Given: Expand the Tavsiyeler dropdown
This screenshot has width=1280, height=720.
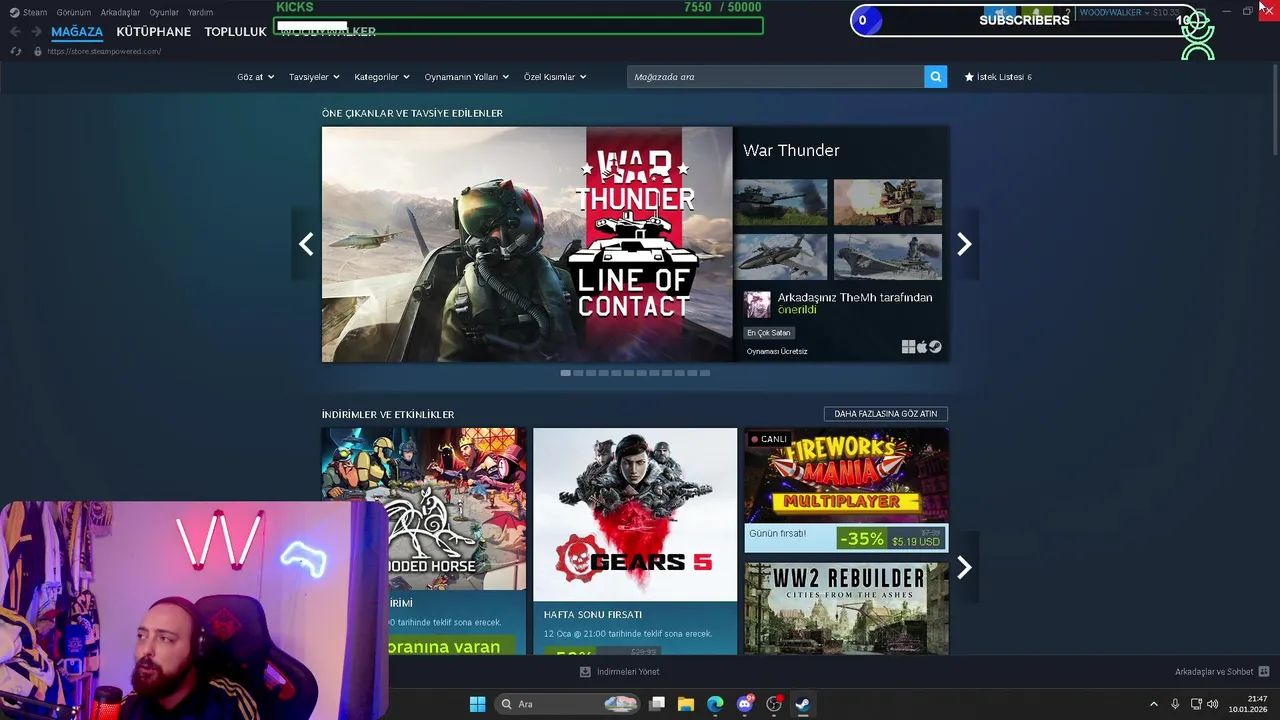Looking at the screenshot, I should pyautogui.click(x=314, y=77).
